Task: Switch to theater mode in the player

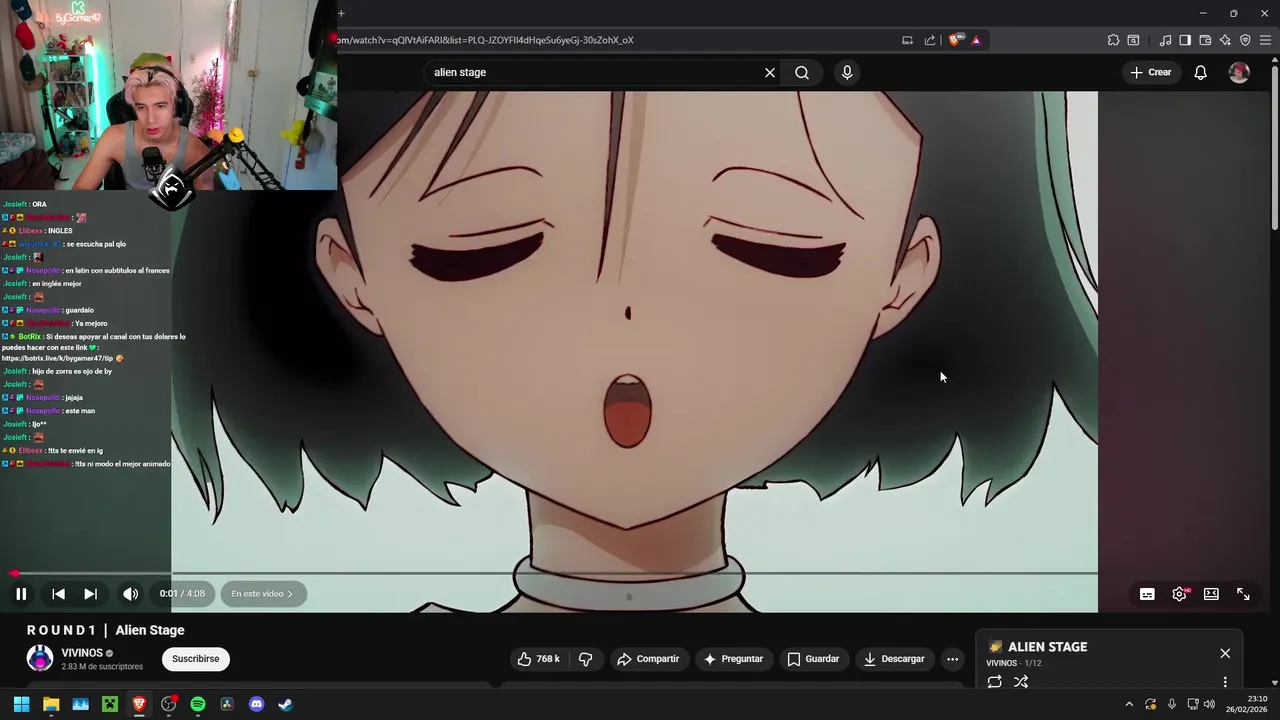Action: point(1211,594)
